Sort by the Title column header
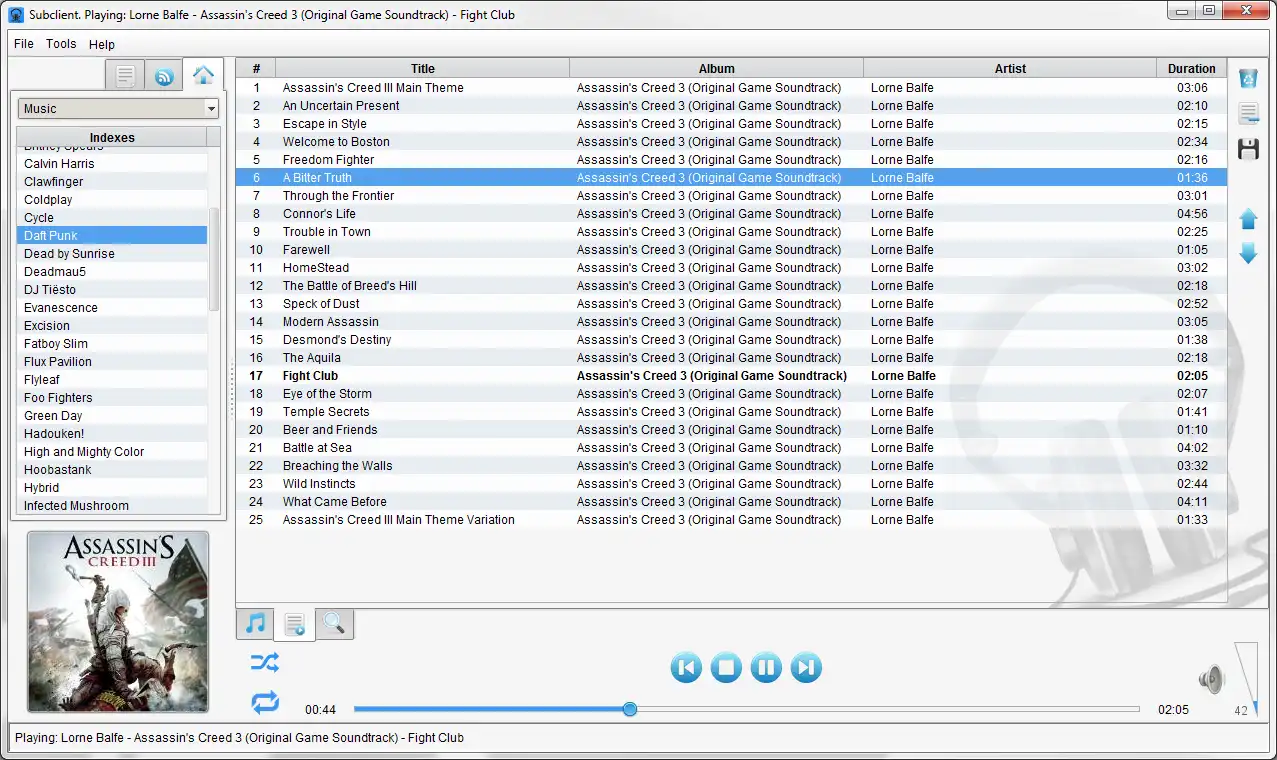Screen dimensions: 1277x760 point(423,68)
